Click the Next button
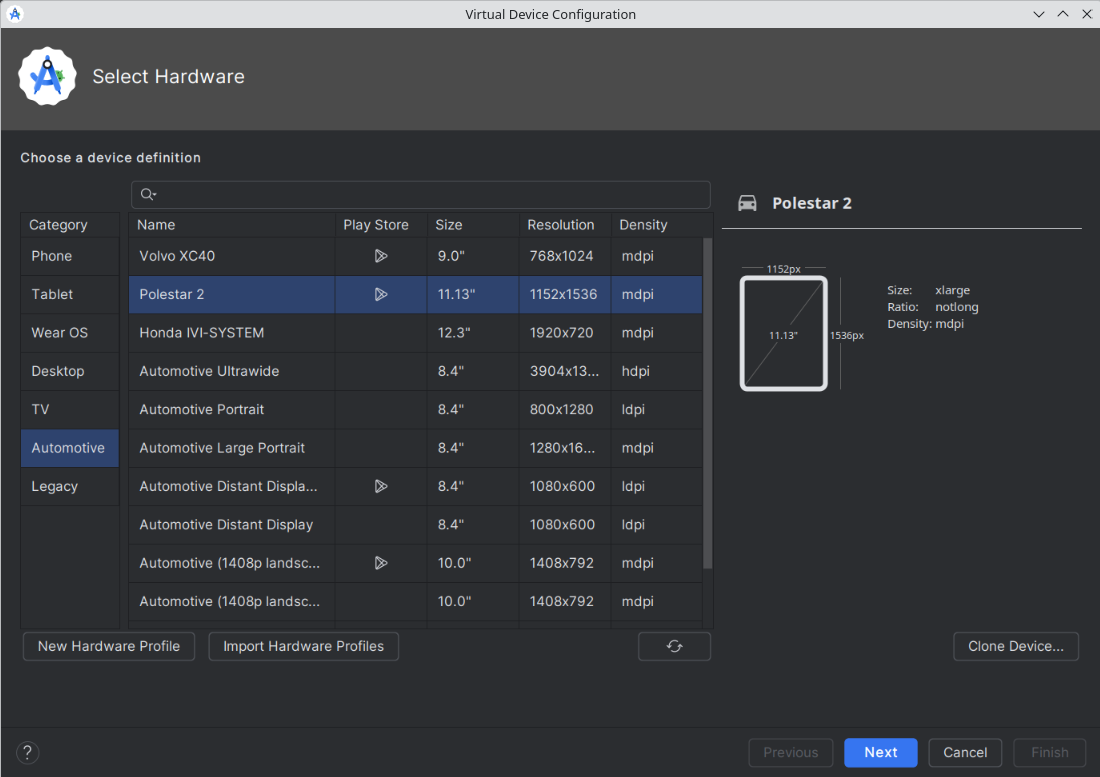Screen dimensions: 1100x777 click(x=880, y=752)
